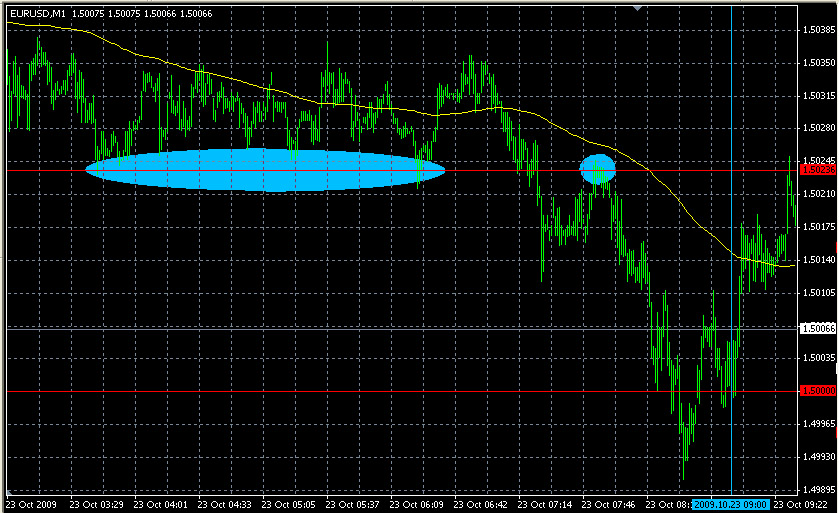Click the chart shift triangle marker at top
839x513 pixels.
click(637, 8)
